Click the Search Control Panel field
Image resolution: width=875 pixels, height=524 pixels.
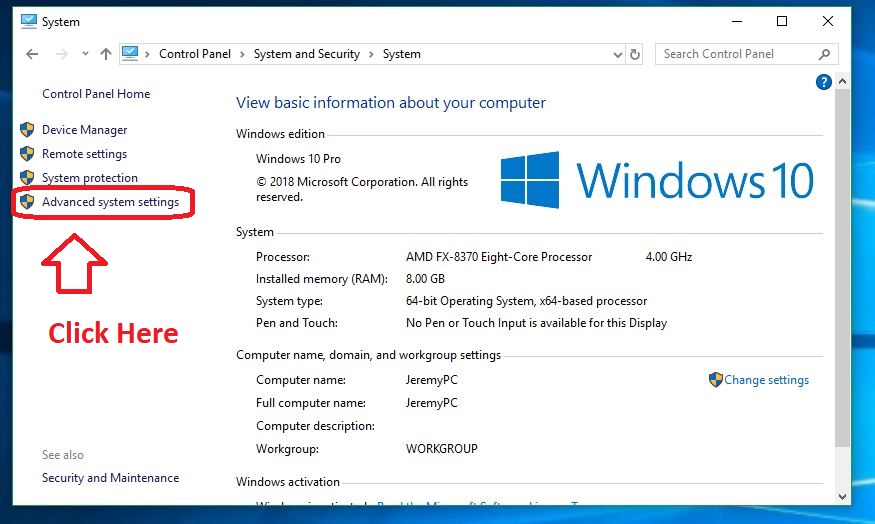(x=735, y=54)
